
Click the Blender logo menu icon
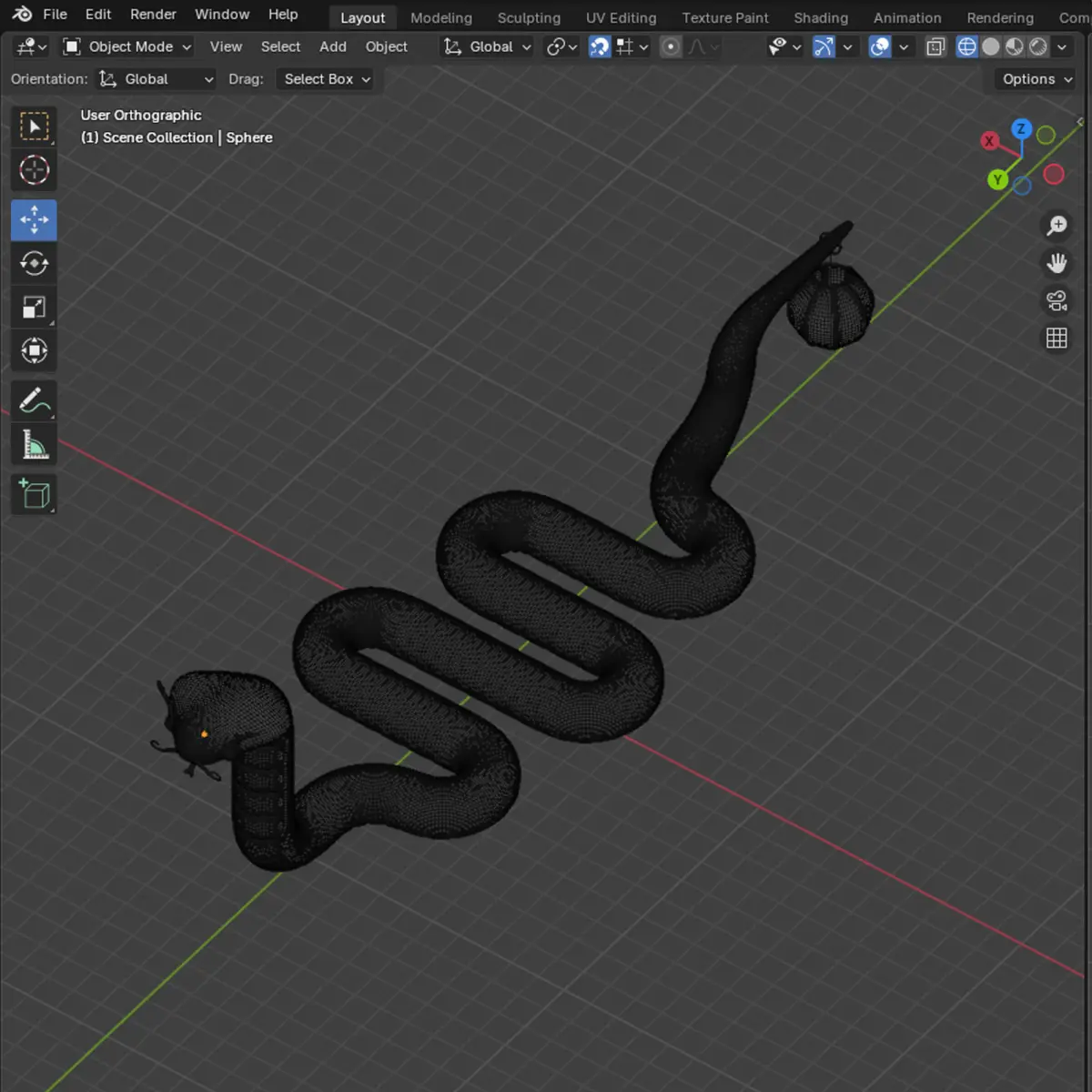pyautogui.click(x=22, y=15)
